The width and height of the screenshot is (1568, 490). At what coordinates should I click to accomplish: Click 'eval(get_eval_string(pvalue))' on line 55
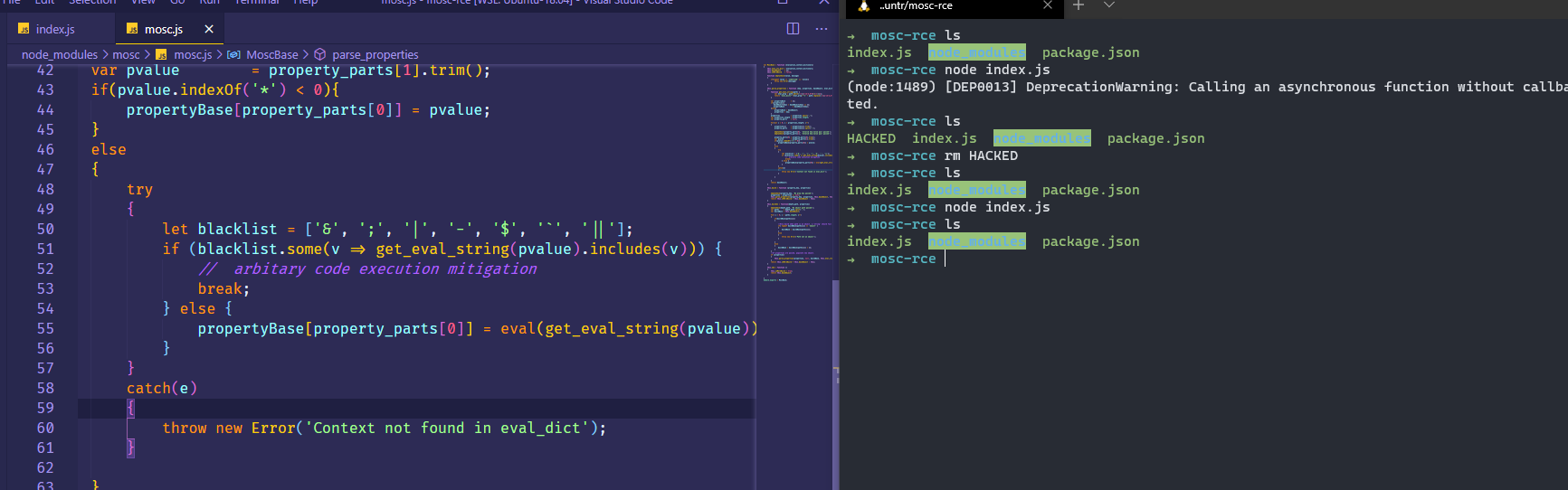tap(629, 328)
